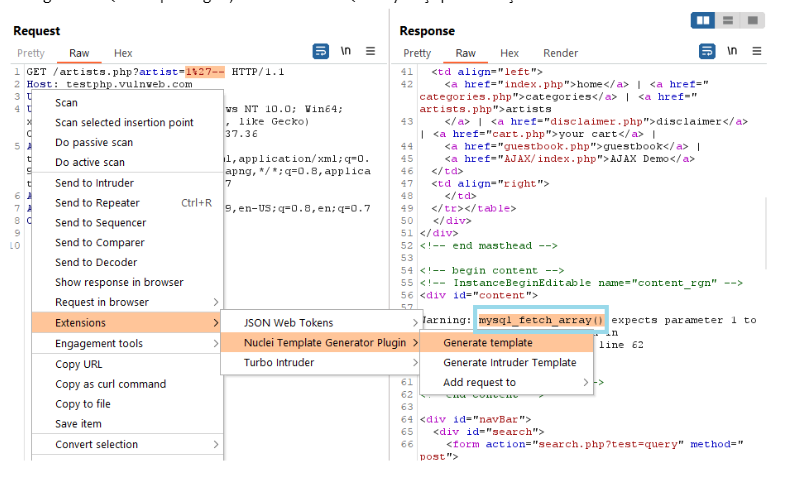This screenshot has width=792, height=477.
Task: Switch Request to Hex tab
Action: click(123, 53)
